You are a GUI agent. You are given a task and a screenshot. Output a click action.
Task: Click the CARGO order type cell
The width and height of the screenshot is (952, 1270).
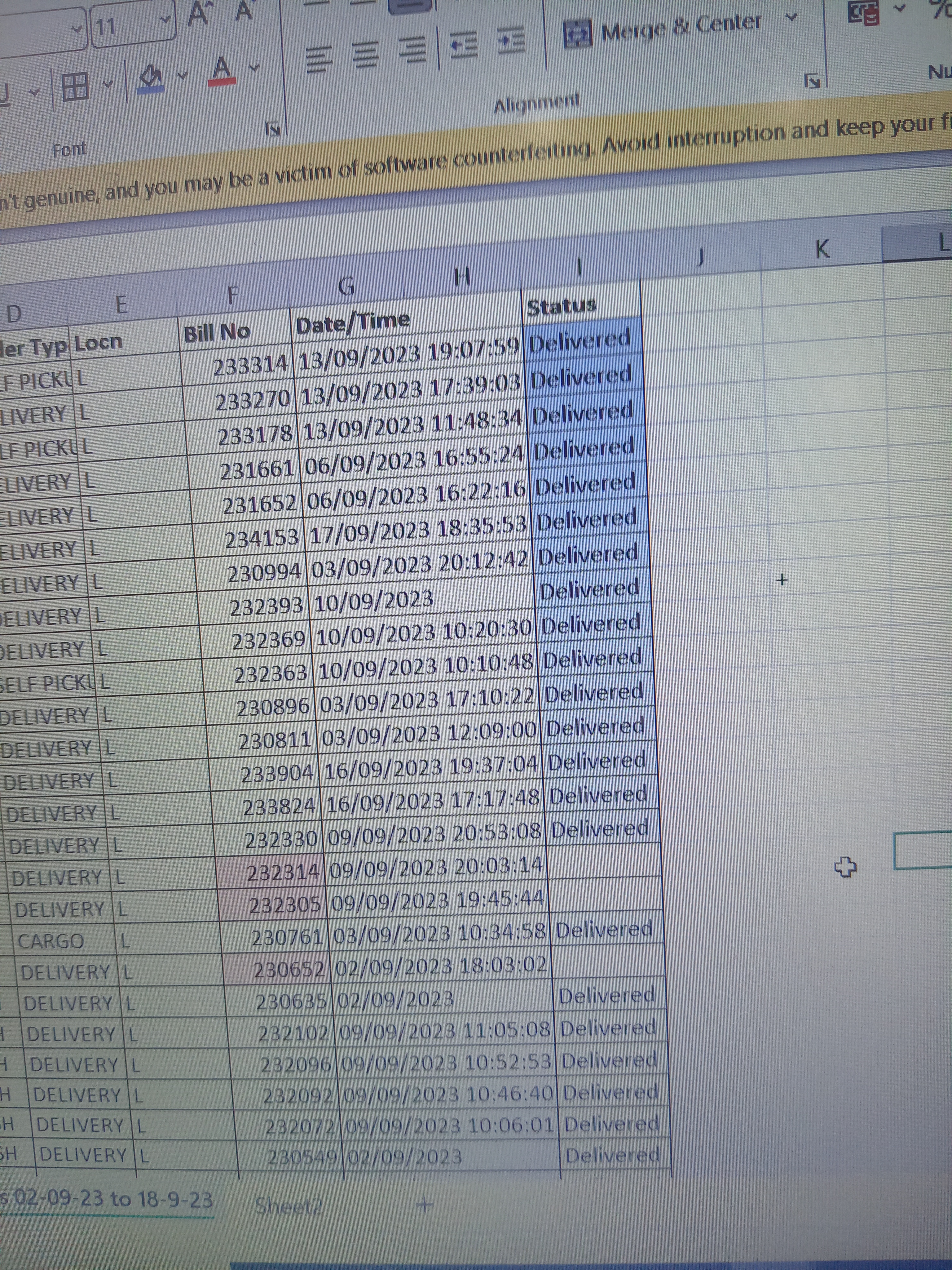(x=64, y=941)
